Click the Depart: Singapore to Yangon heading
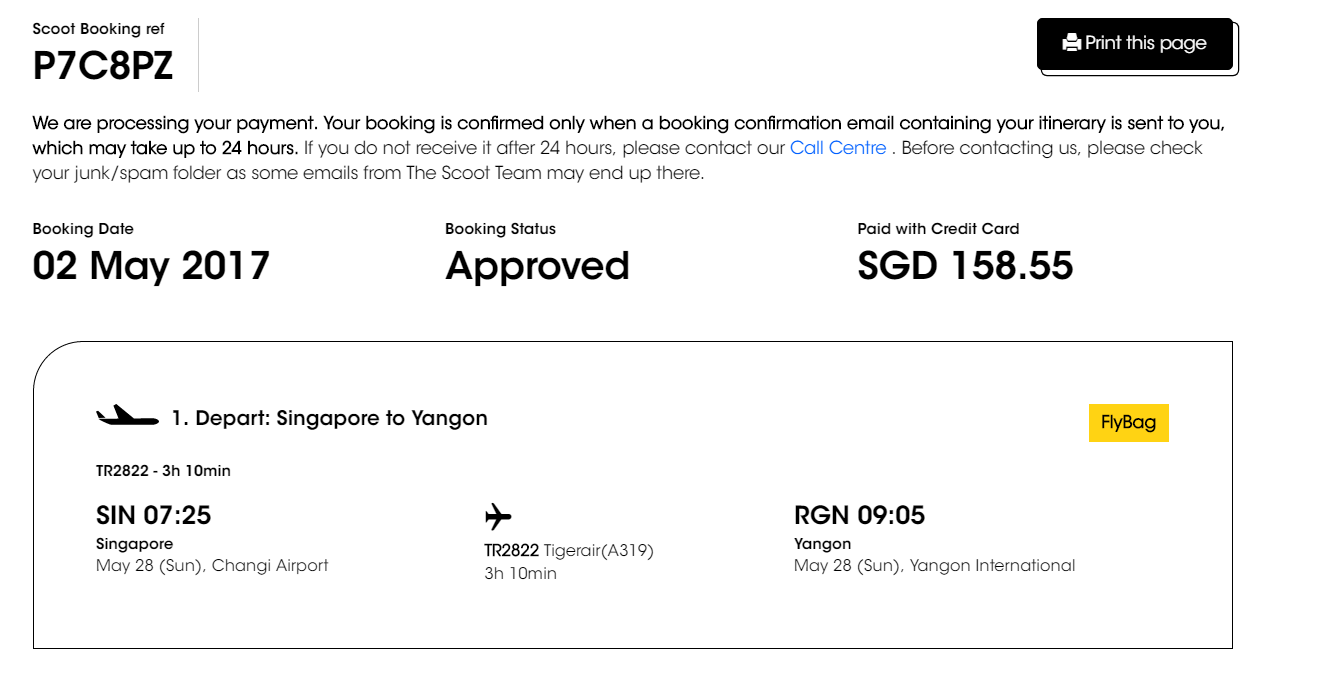This screenshot has height=685, width=1325. tap(330, 418)
